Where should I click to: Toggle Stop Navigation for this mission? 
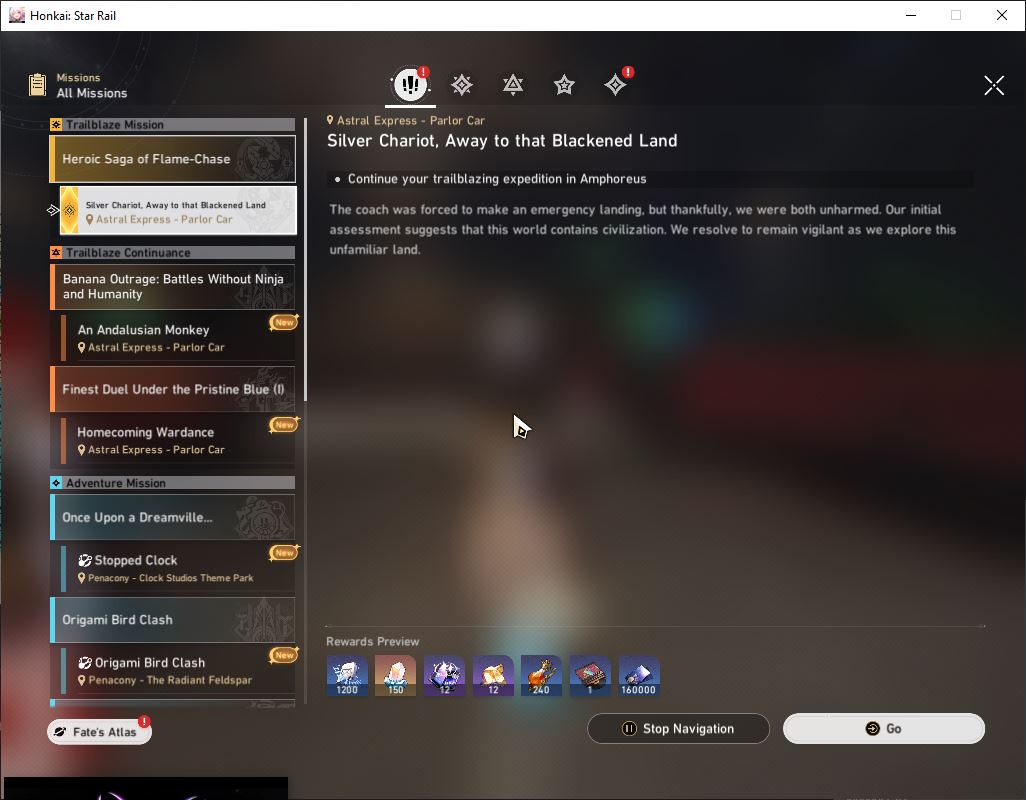click(x=678, y=729)
